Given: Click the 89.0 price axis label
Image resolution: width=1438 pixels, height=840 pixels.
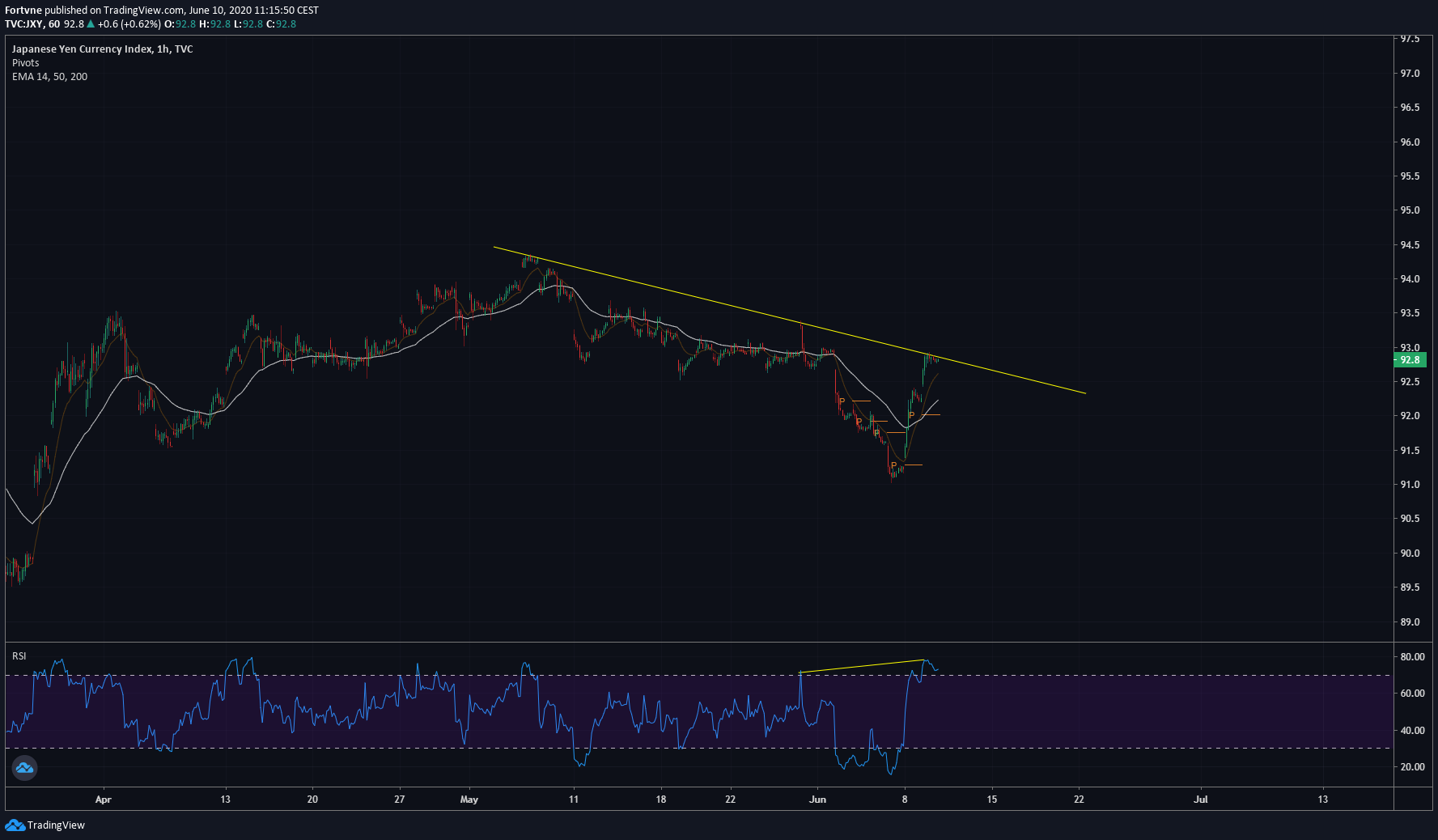Looking at the screenshot, I should (x=1410, y=622).
